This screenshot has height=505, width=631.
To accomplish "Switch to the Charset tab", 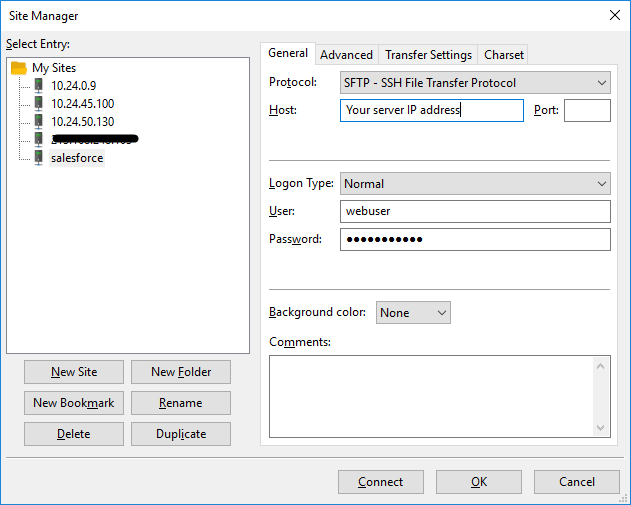I will [x=503, y=55].
